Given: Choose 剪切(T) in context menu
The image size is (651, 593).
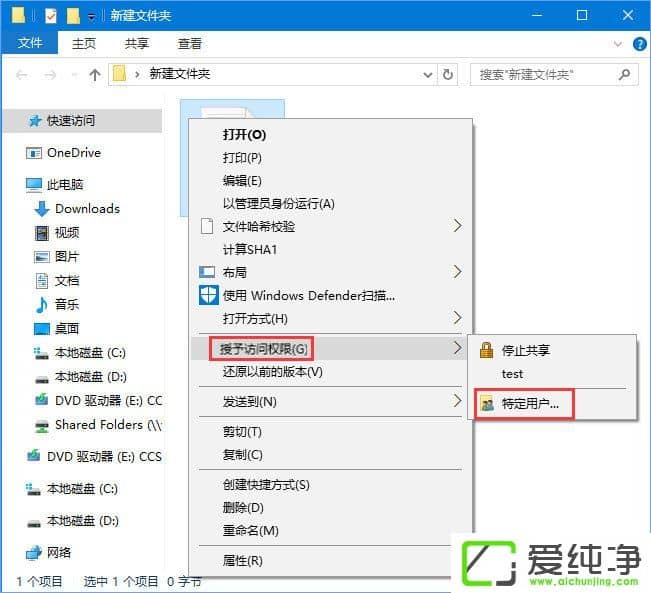Looking at the screenshot, I should click(x=242, y=432).
